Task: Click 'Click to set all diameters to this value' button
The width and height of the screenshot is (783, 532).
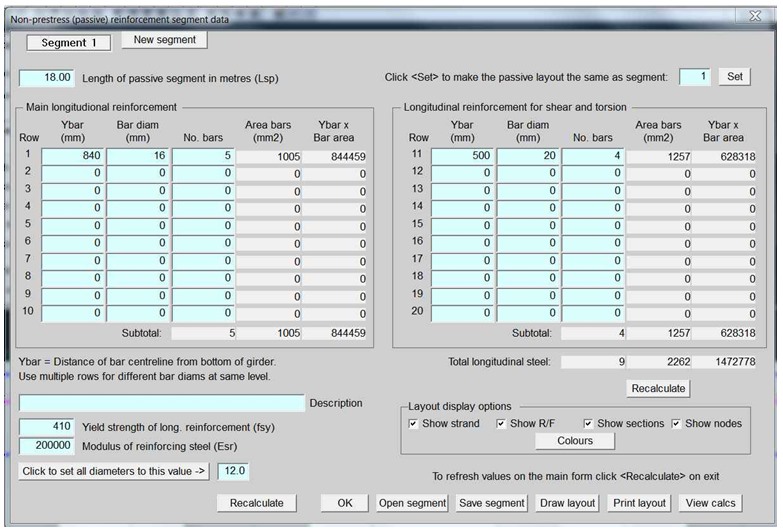Action: (x=113, y=471)
